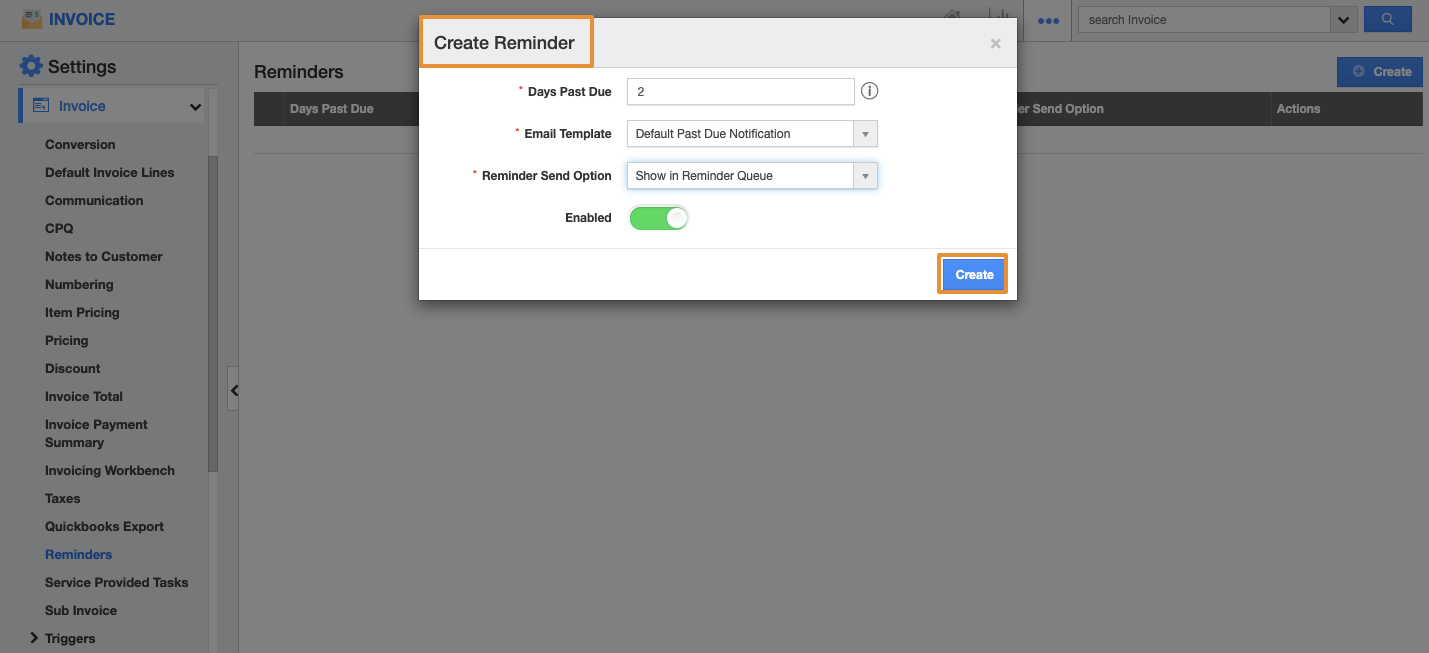Collapse the left sidebar with the arrow handle
The image size is (1429, 653).
[233, 390]
